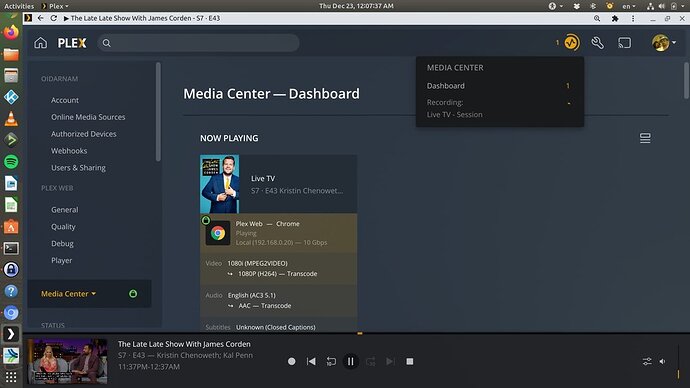Select Recording entry in Media Center popup
Viewport: 690px width, 388px height.
click(x=500, y=108)
